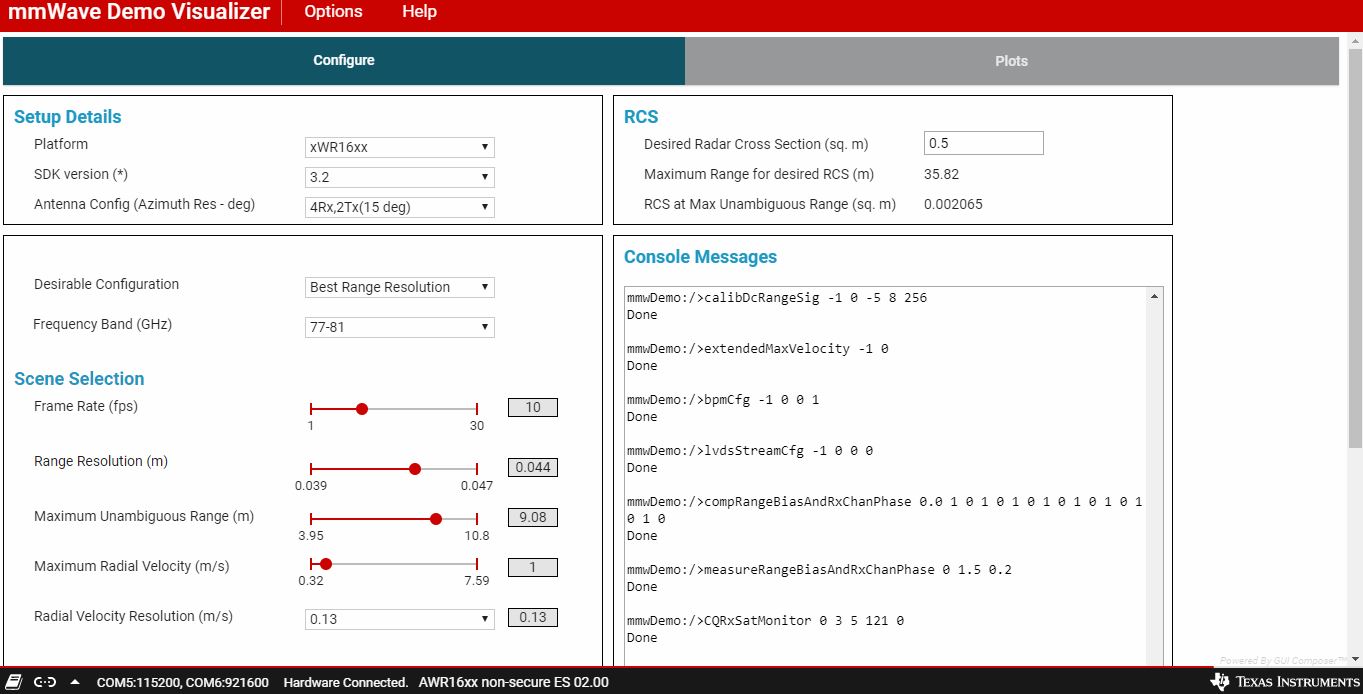The width and height of the screenshot is (1363, 694).
Task: Click the console scrollbar up arrow
Action: pos(1154,294)
